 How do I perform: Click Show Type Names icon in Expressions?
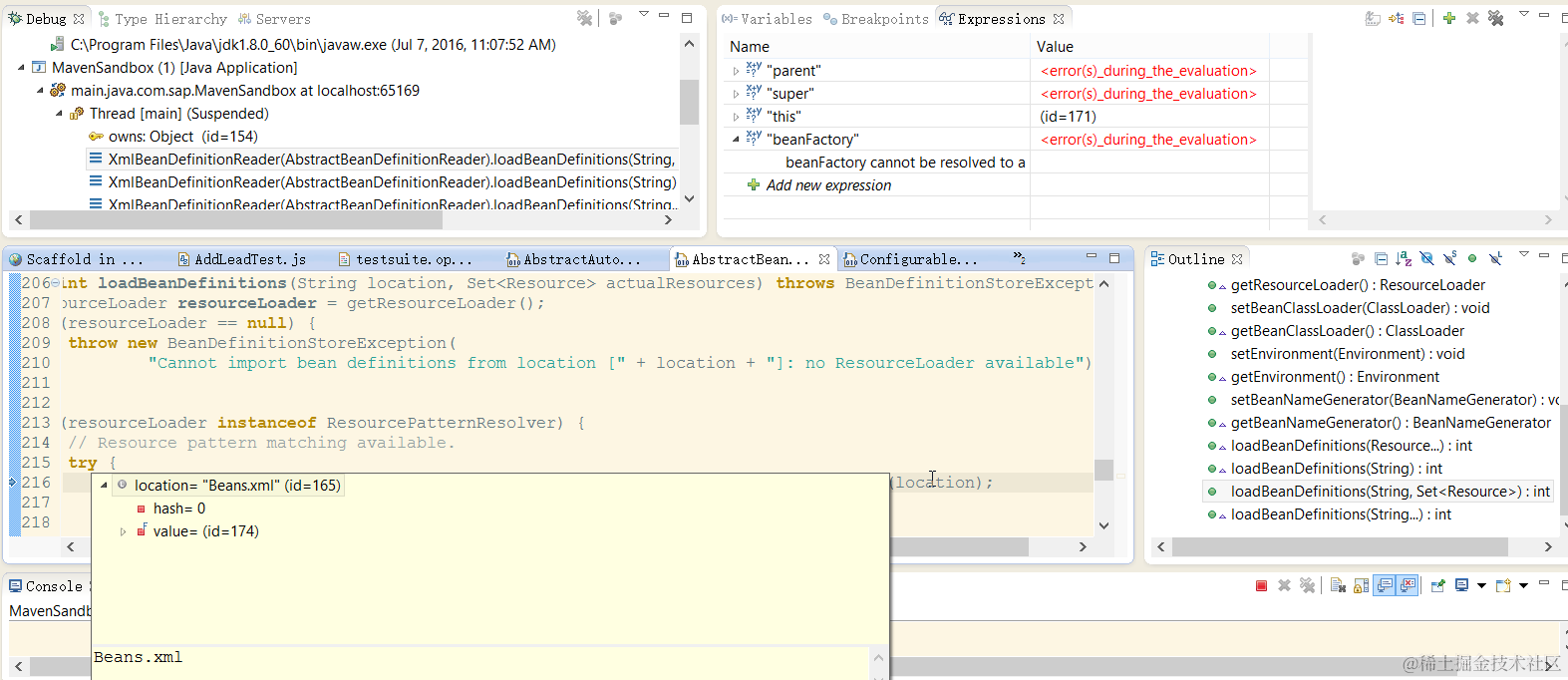[x=1373, y=18]
